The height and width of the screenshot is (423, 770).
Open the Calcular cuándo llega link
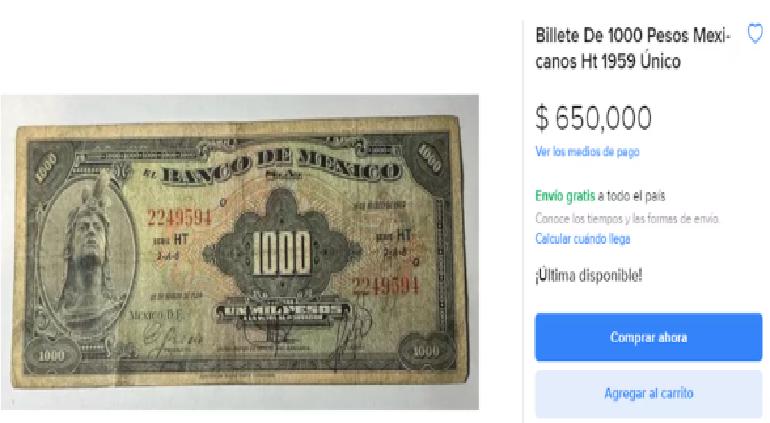pyautogui.click(x=583, y=239)
